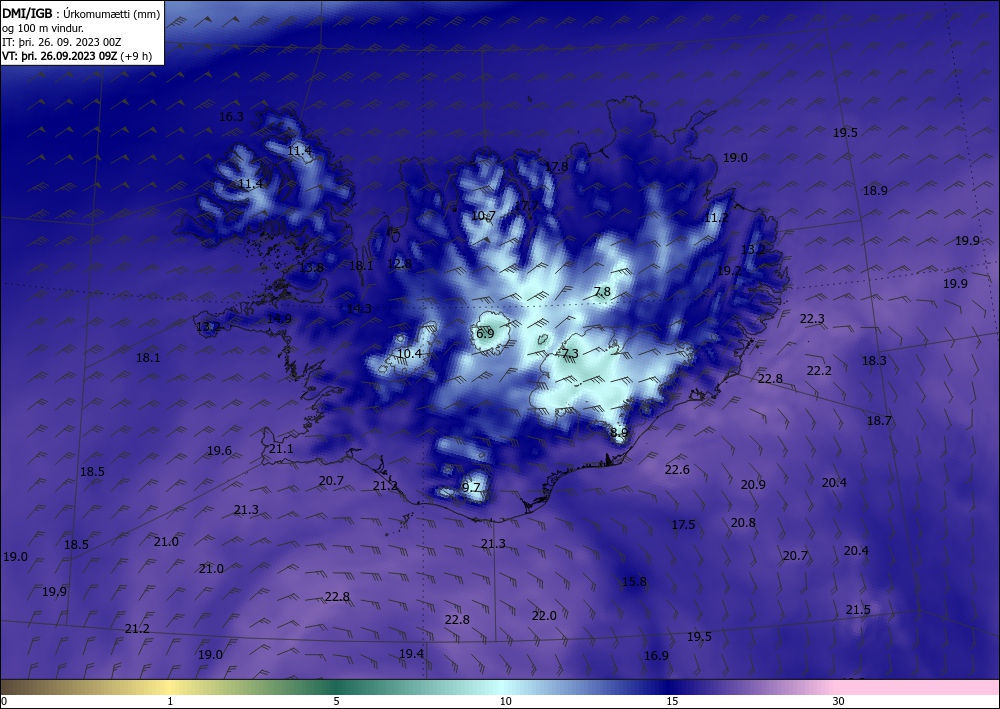Click the 16.3 value on the map
Image resolution: width=1000 pixels, height=709 pixels.
(232, 117)
